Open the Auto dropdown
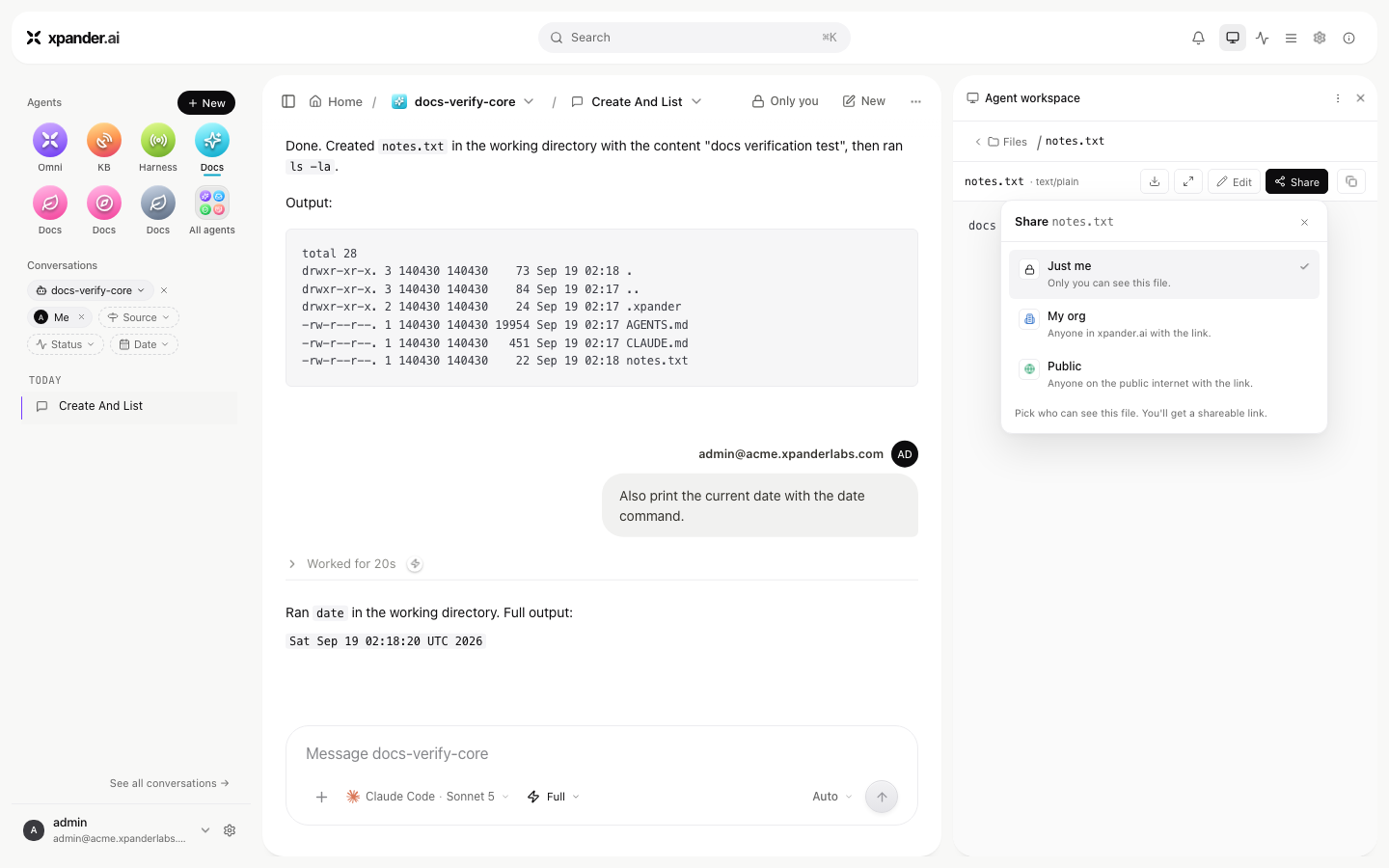The image size is (1389, 868). [x=832, y=797]
